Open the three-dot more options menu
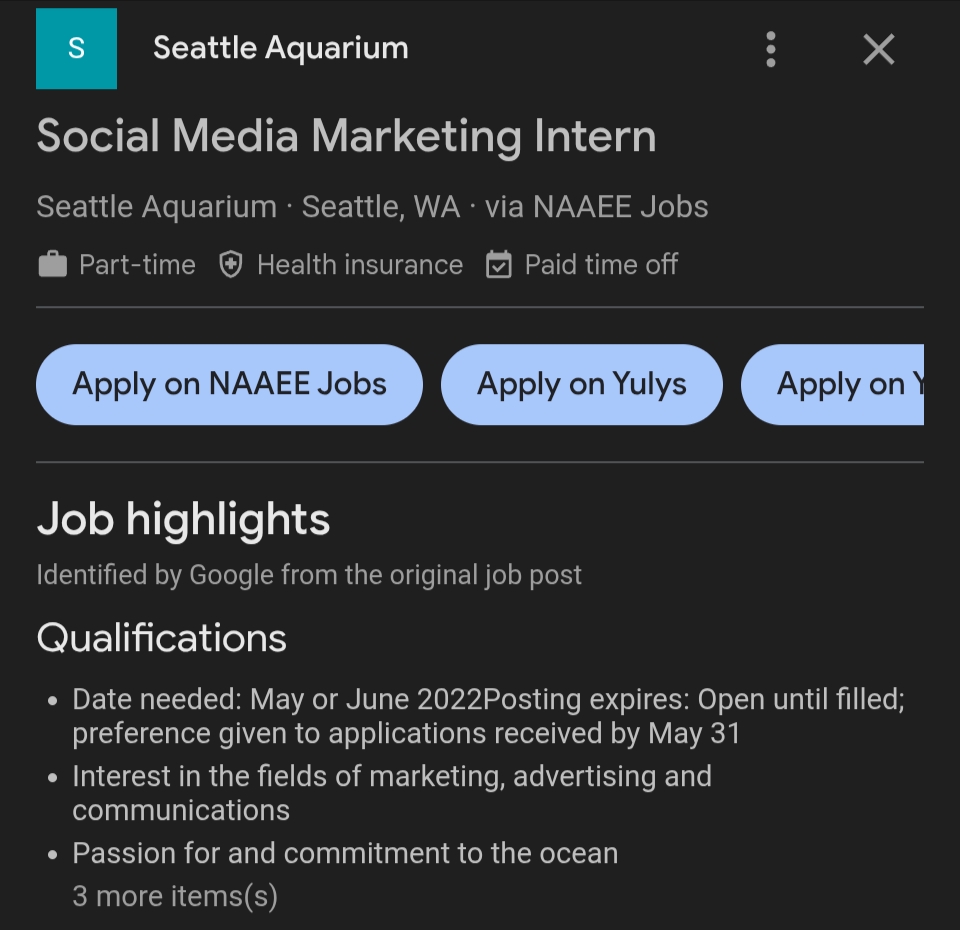The width and height of the screenshot is (960, 930). (x=770, y=49)
